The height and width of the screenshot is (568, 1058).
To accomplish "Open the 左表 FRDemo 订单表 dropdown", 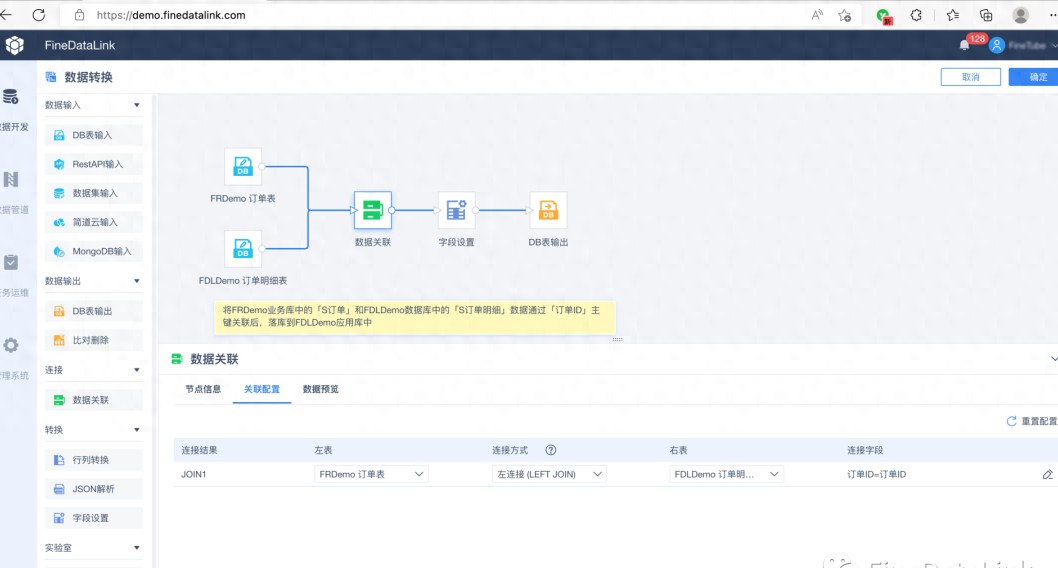I will [x=371, y=474].
